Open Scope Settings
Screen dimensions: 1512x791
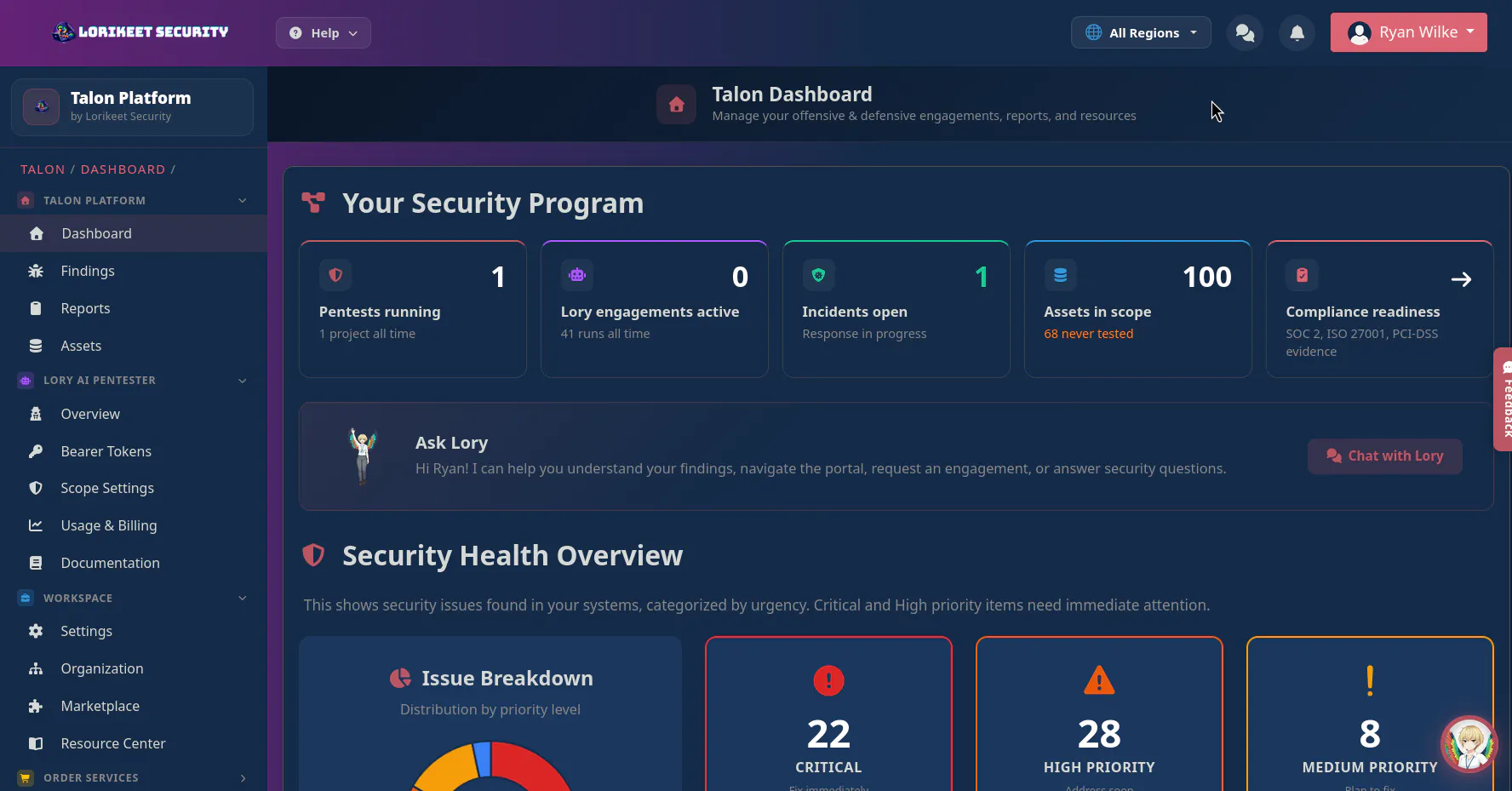(x=134, y=488)
